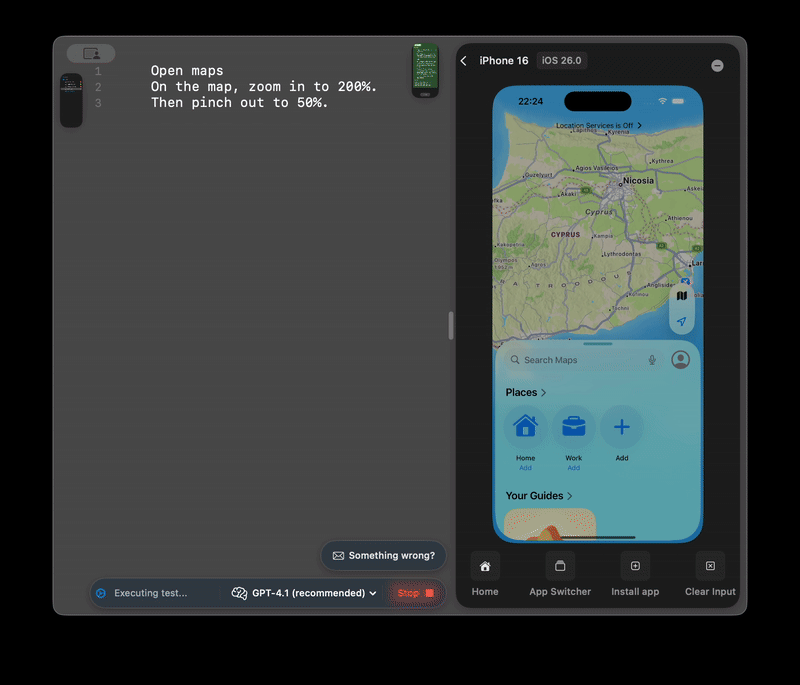Click the CYPRUS country label on the map

(x=565, y=235)
